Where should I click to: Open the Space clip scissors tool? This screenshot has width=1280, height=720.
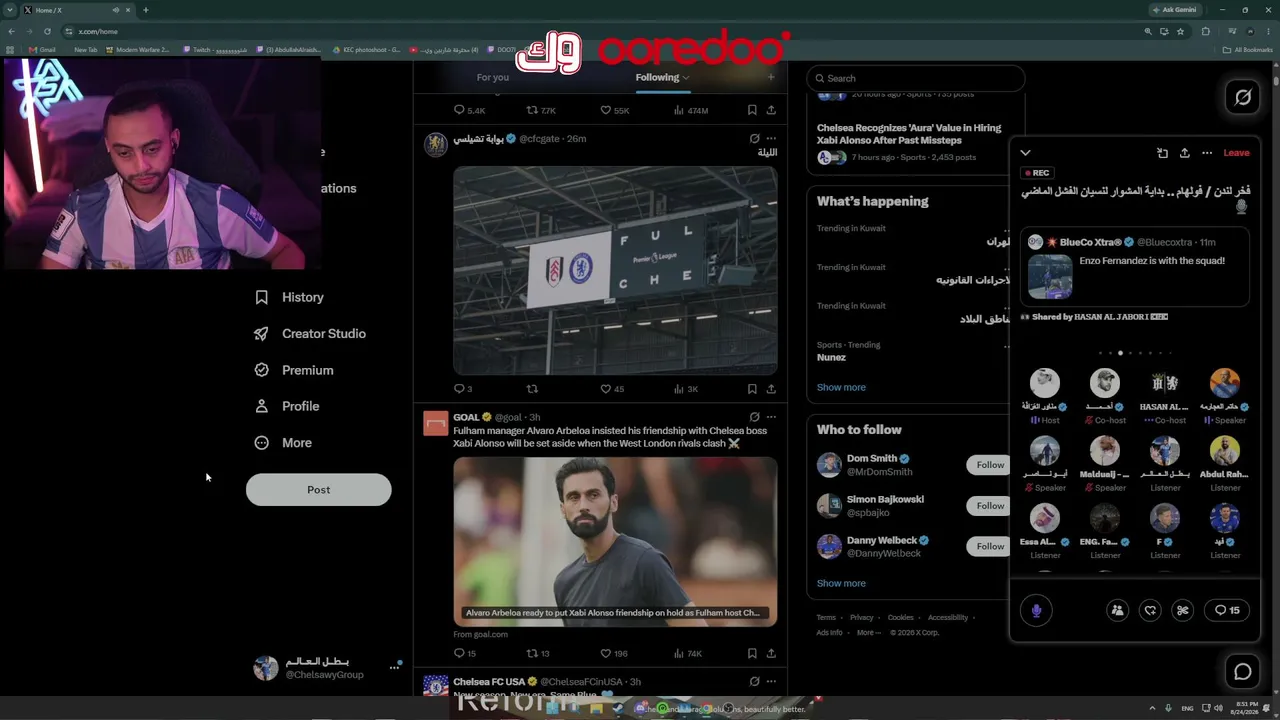pos(1183,611)
